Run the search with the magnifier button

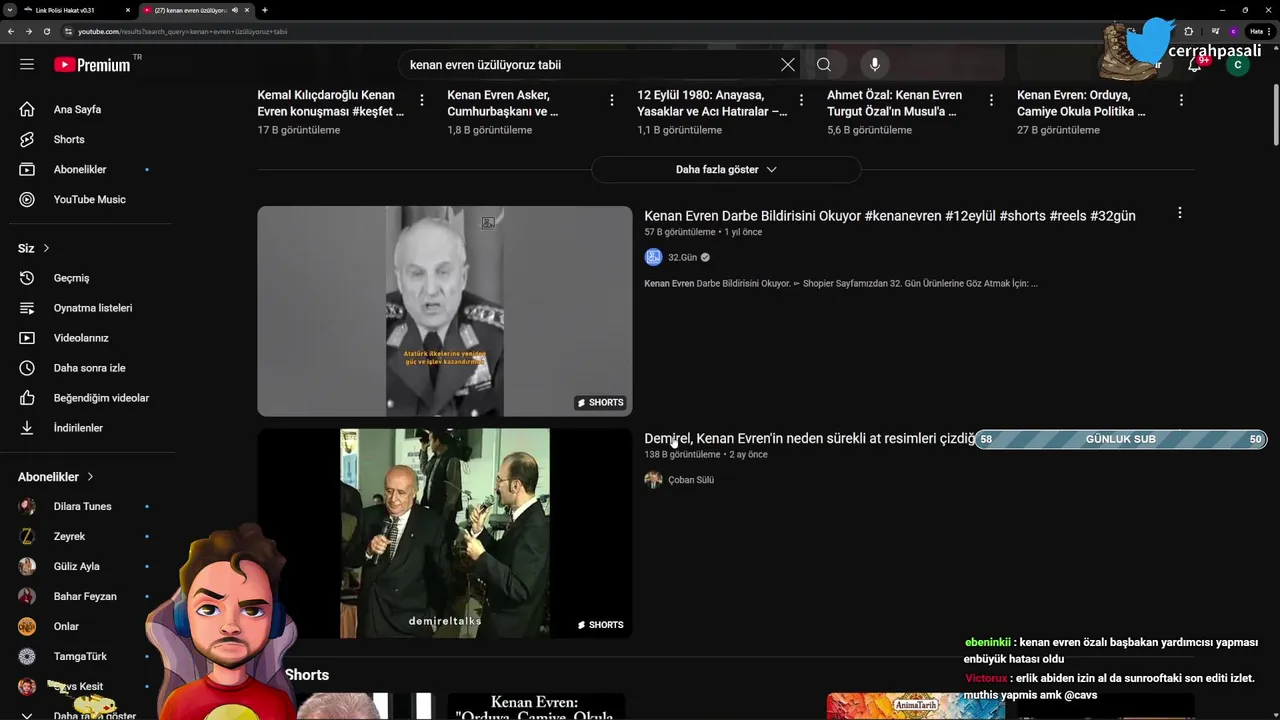coord(824,64)
